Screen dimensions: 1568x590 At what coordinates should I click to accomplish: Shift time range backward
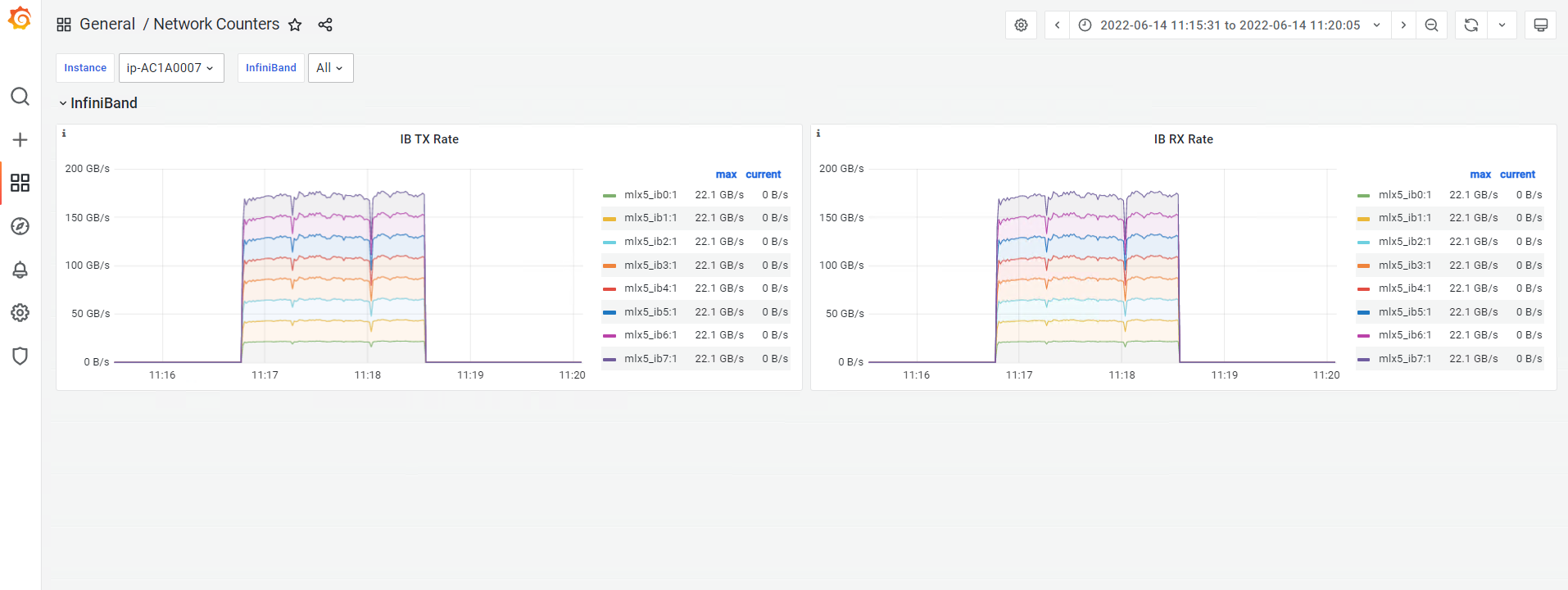(1057, 25)
